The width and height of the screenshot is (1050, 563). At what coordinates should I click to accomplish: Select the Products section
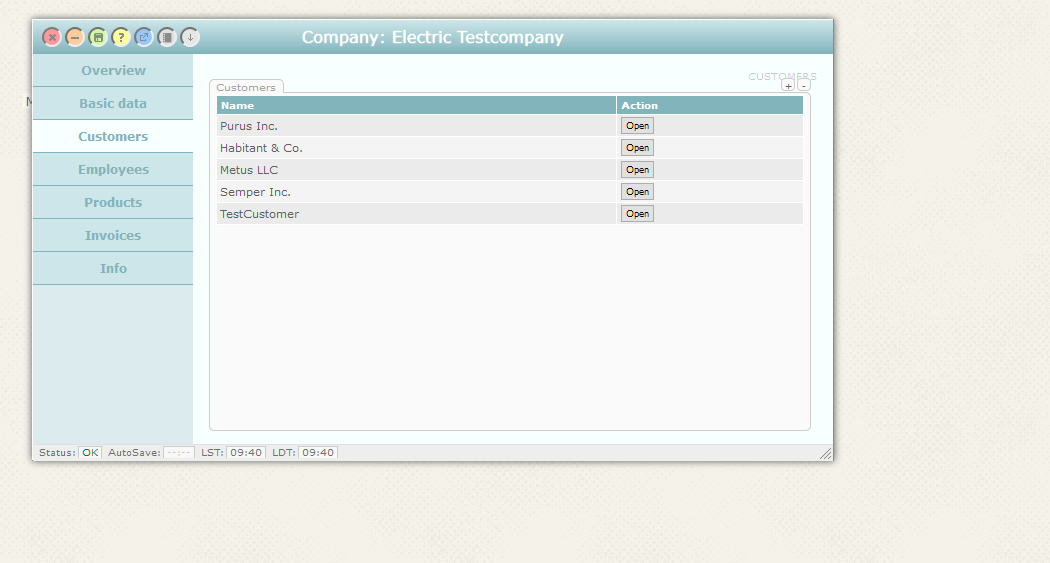(113, 203)
